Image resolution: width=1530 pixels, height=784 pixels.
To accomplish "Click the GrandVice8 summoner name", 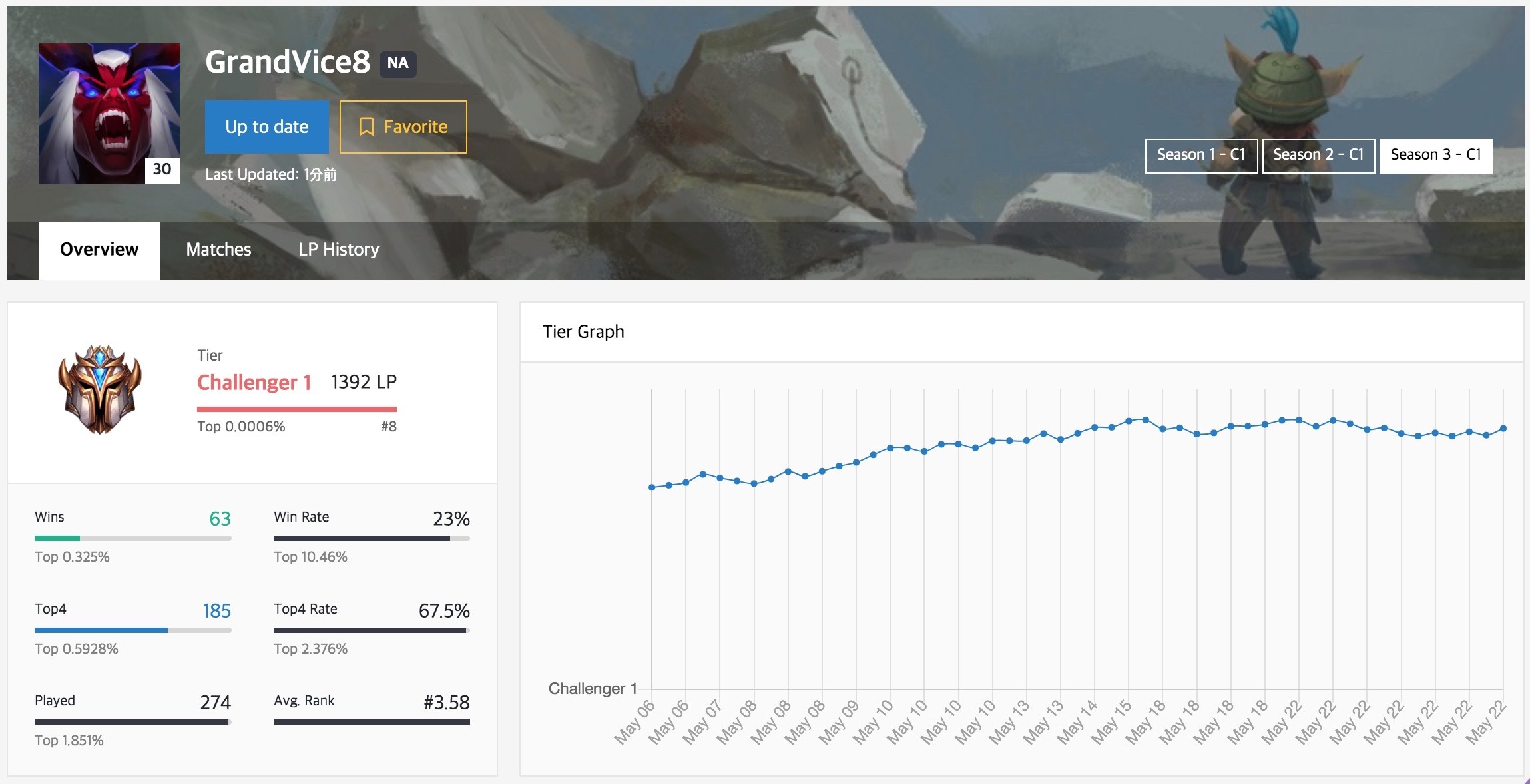I will pyautogui.click(x=288, y=62).
